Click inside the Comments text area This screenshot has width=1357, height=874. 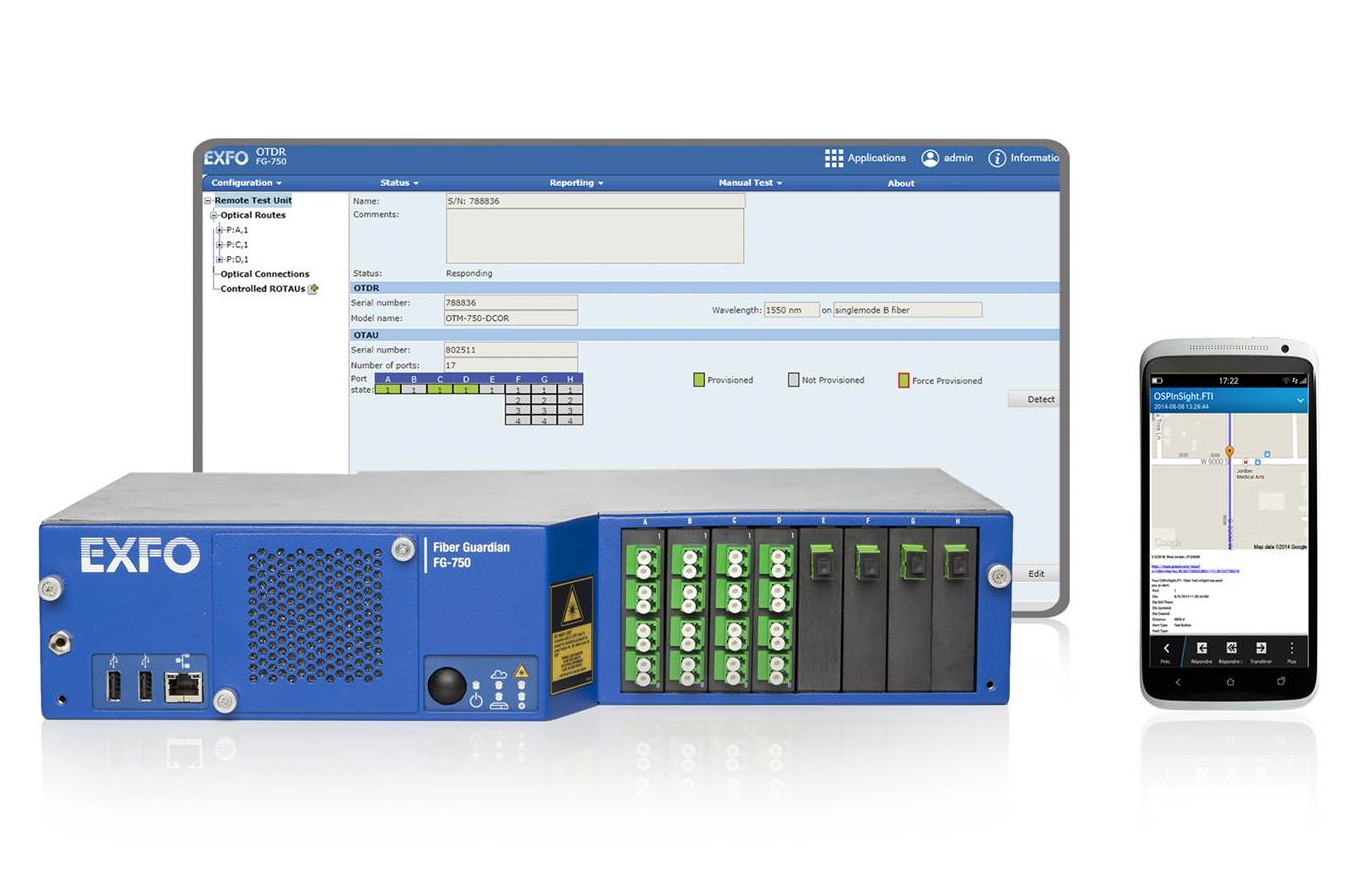[x=595, y=236]
